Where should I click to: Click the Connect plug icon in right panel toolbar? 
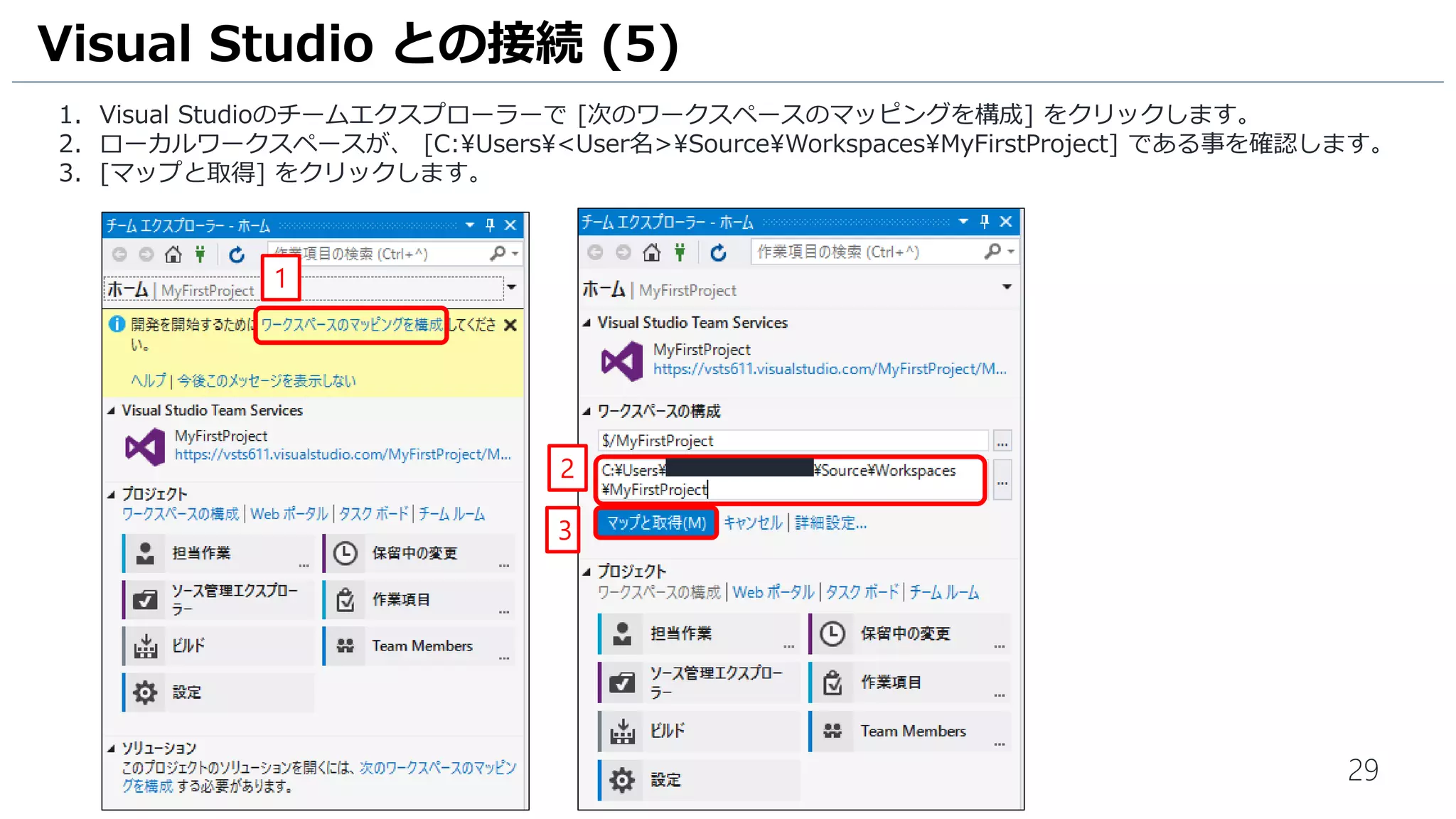click(680, 252)
